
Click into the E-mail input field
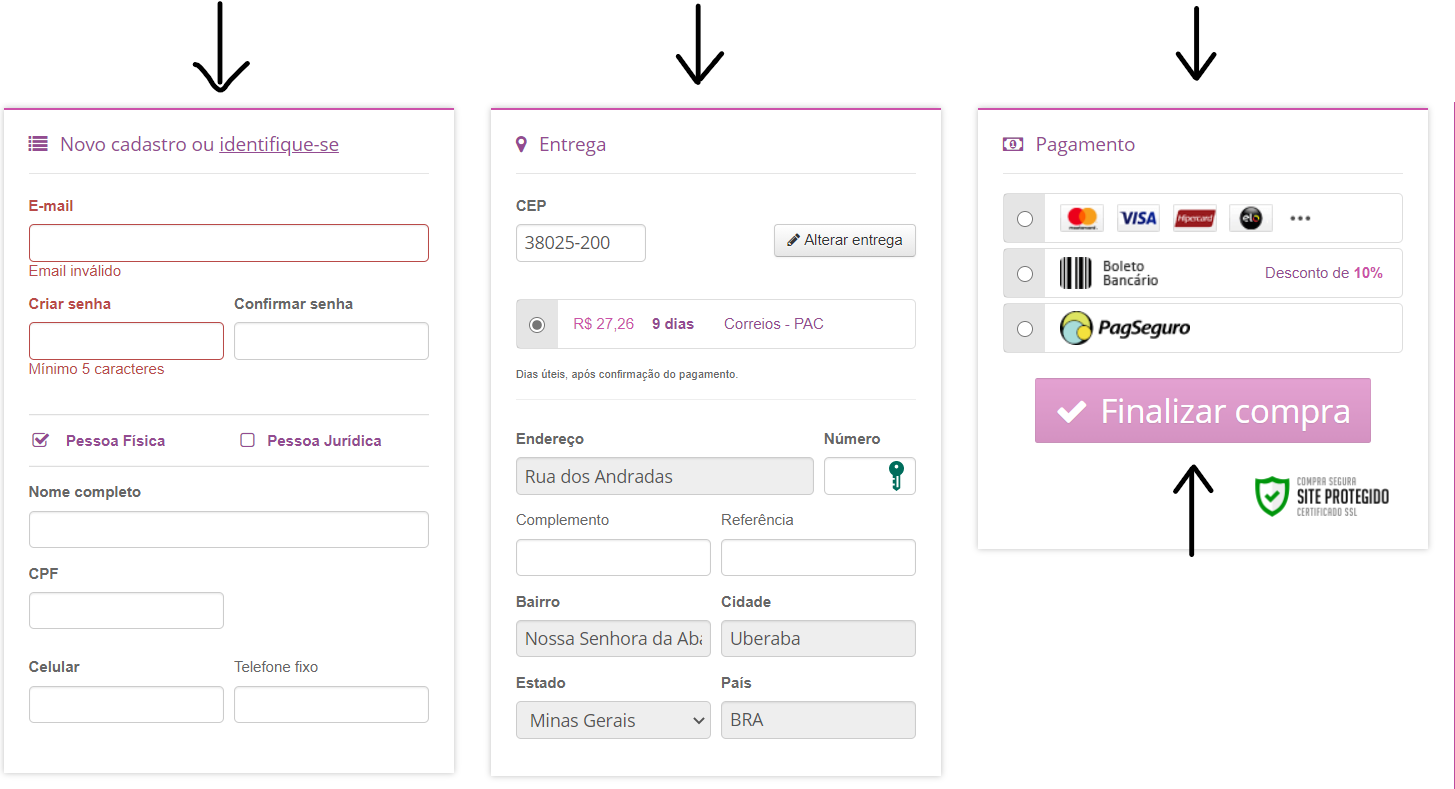click(x=229, y=243)
